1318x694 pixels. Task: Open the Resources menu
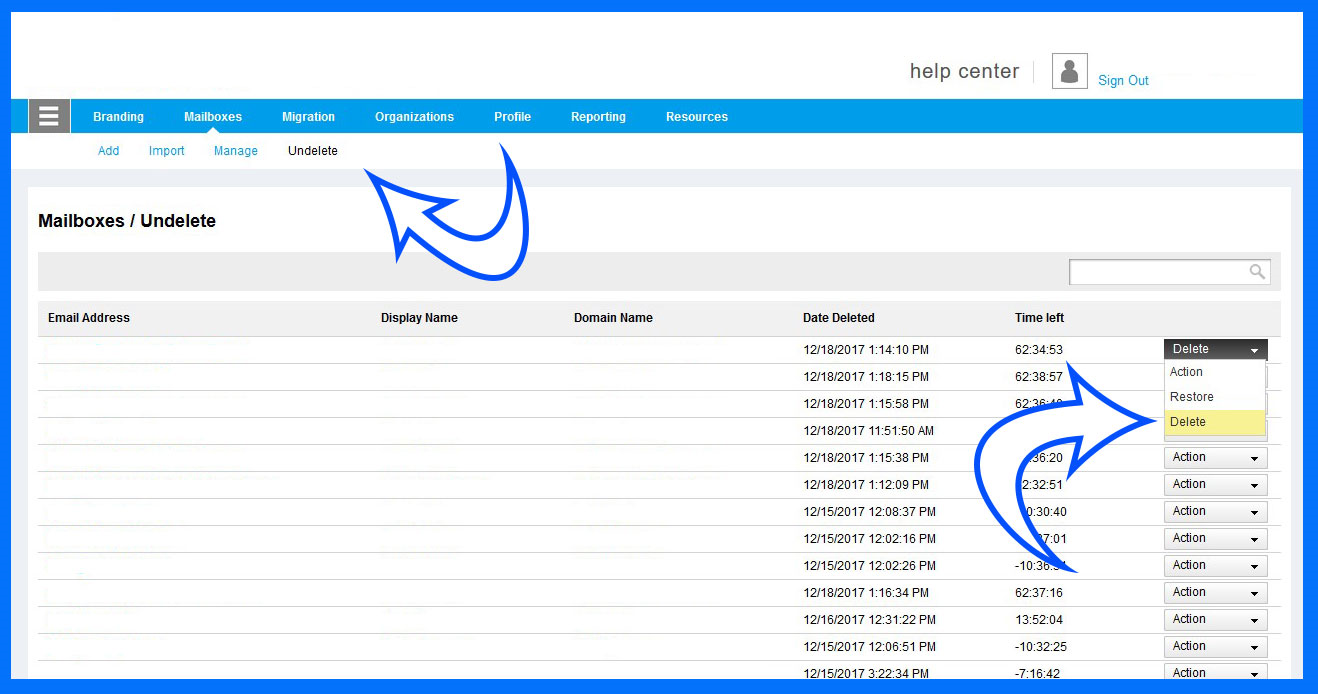point(697,117)
